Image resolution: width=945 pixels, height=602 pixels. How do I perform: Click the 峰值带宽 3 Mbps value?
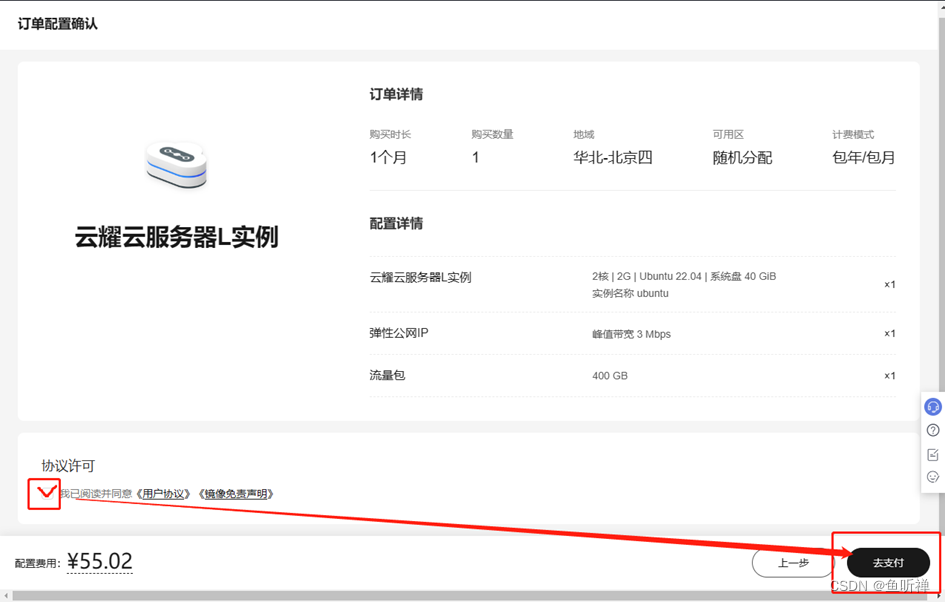click(x=631, y=334)
